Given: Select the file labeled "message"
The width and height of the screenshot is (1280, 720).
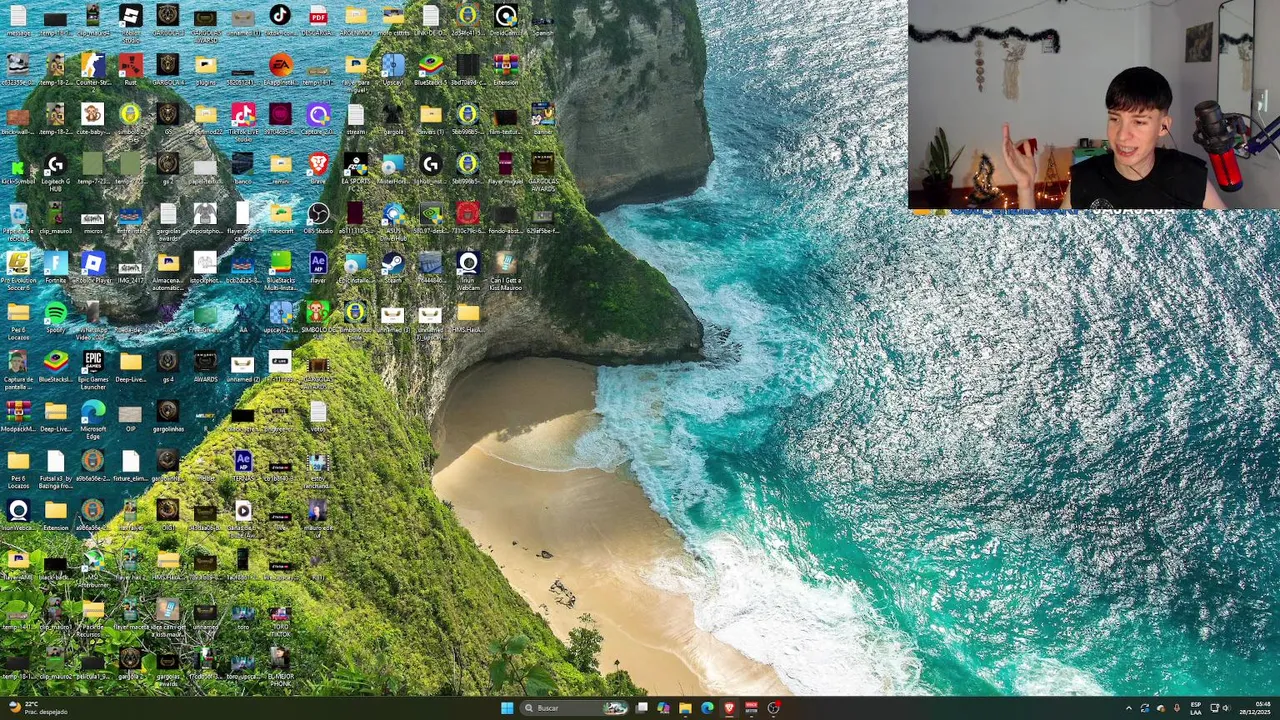Looking at the screenshot, I should (18, 20).
